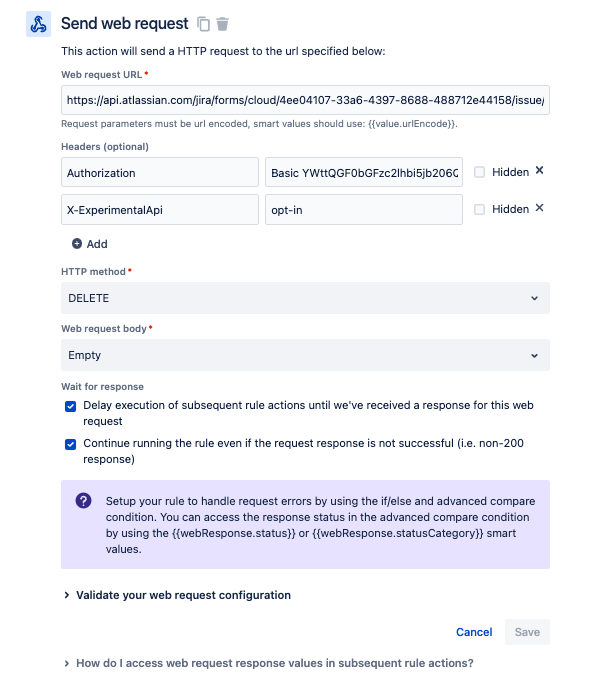The width and height of the screenshot is (608, 695).
Task: Uncheck Delay execution of subsequent rule actions
Action: [70, 406]
